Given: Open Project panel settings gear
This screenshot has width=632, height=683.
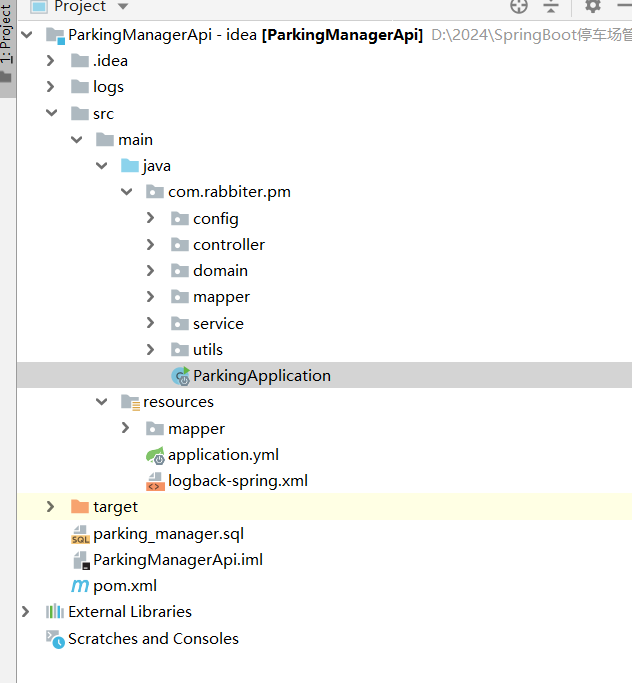Looking at the screenshot, I should point(593,6).
